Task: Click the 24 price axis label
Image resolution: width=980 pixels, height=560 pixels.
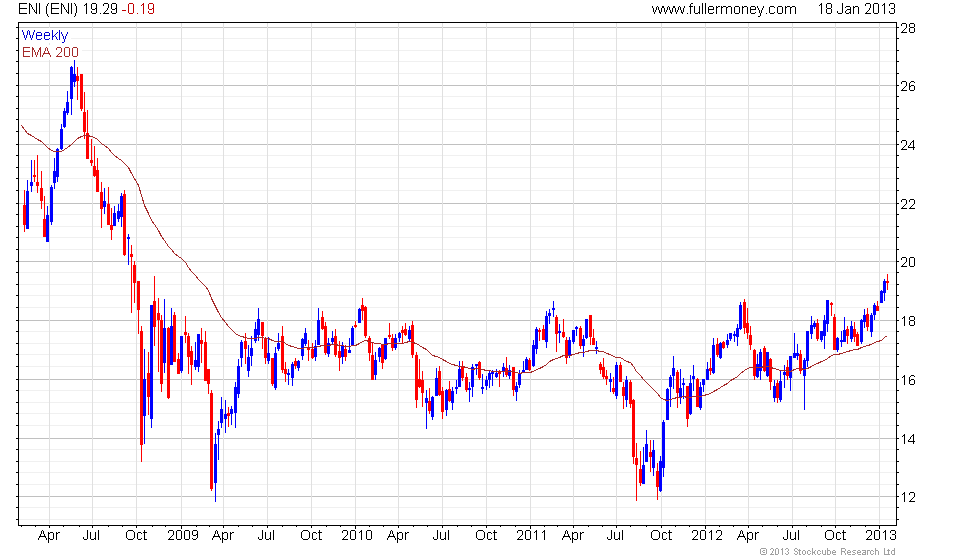Action: pyautogui.click(x=908, y=145)
